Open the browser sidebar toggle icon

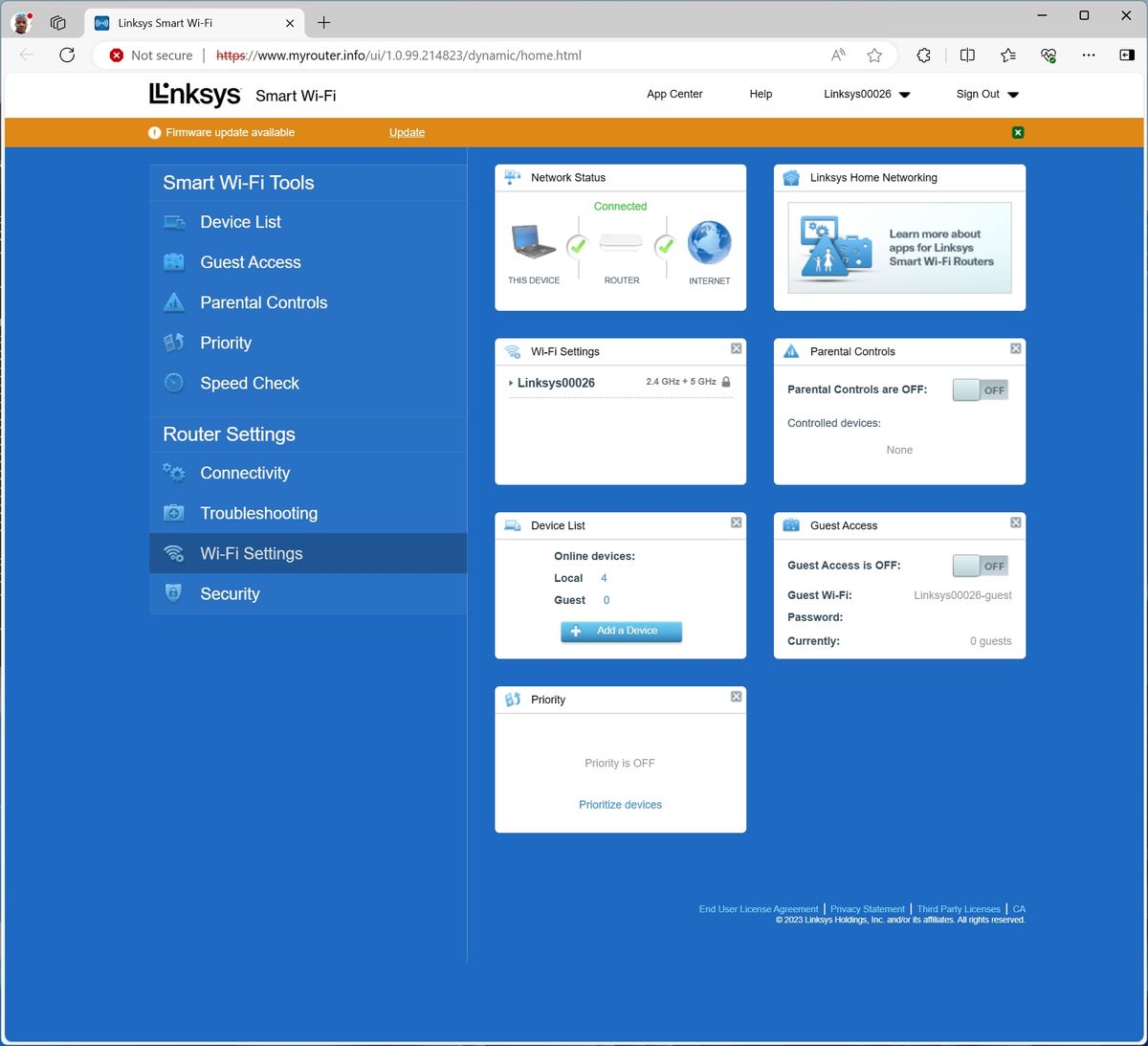click(x=1127, y=56)
